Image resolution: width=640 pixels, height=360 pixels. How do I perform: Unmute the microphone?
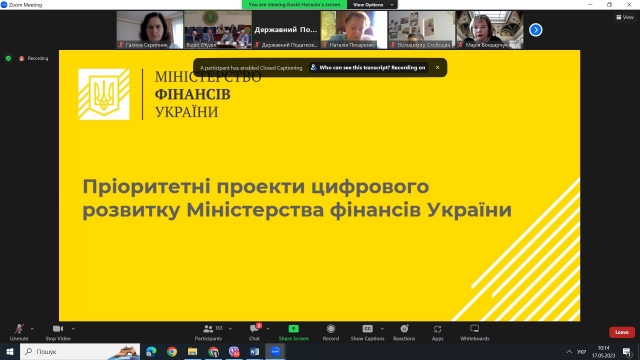coord(19,332)
